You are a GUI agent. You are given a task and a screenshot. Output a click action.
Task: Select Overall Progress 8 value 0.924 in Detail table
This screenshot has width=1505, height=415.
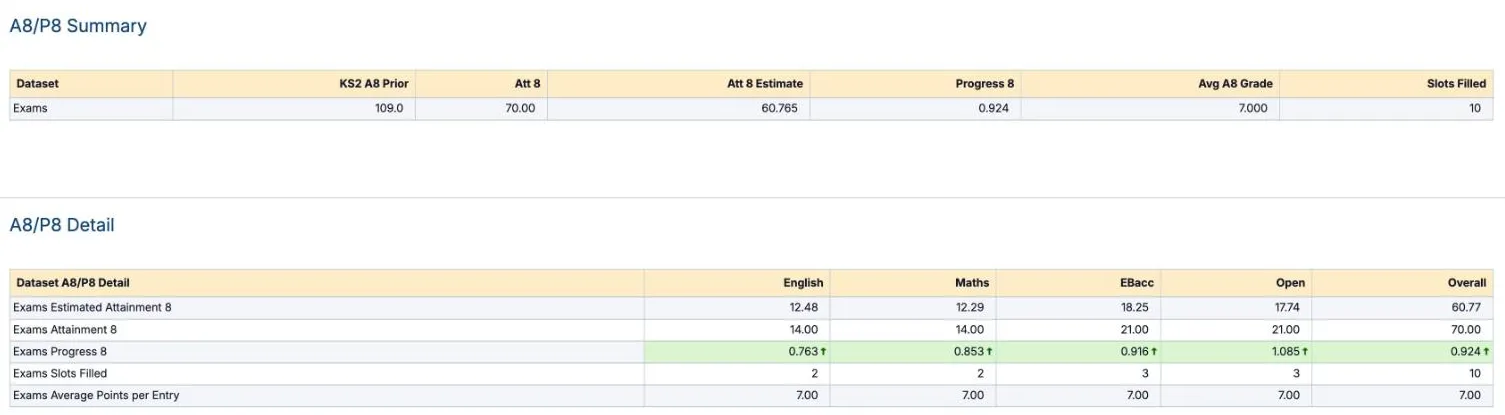[1466, 352]
